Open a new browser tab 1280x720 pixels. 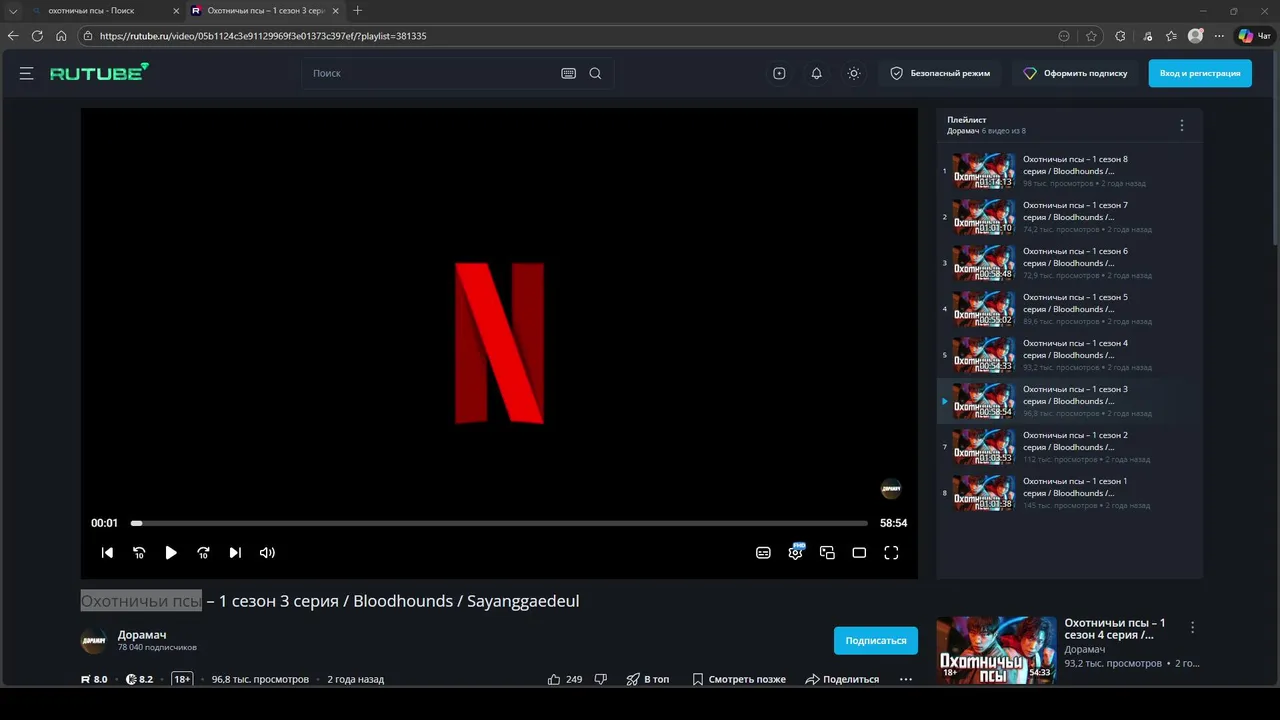pyautogui.click(x=358, y=10)
